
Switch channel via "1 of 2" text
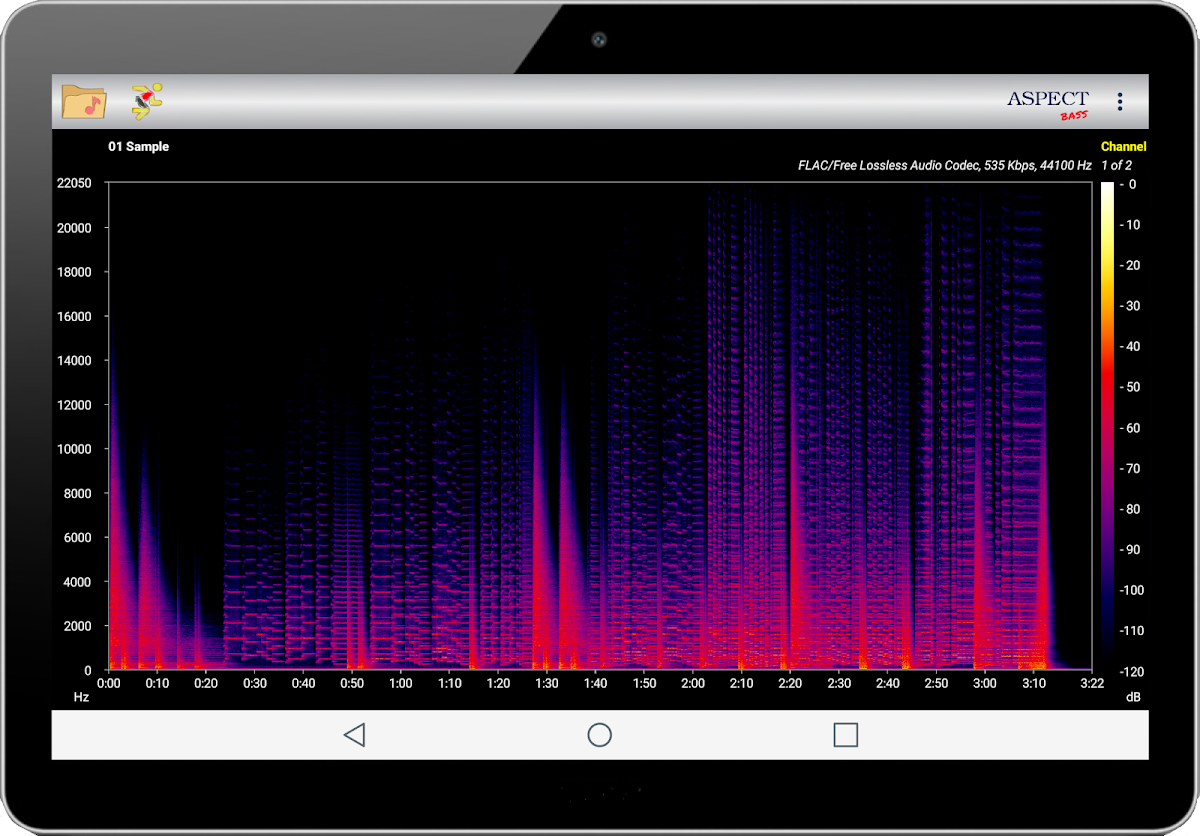[x=1116, y=165]
